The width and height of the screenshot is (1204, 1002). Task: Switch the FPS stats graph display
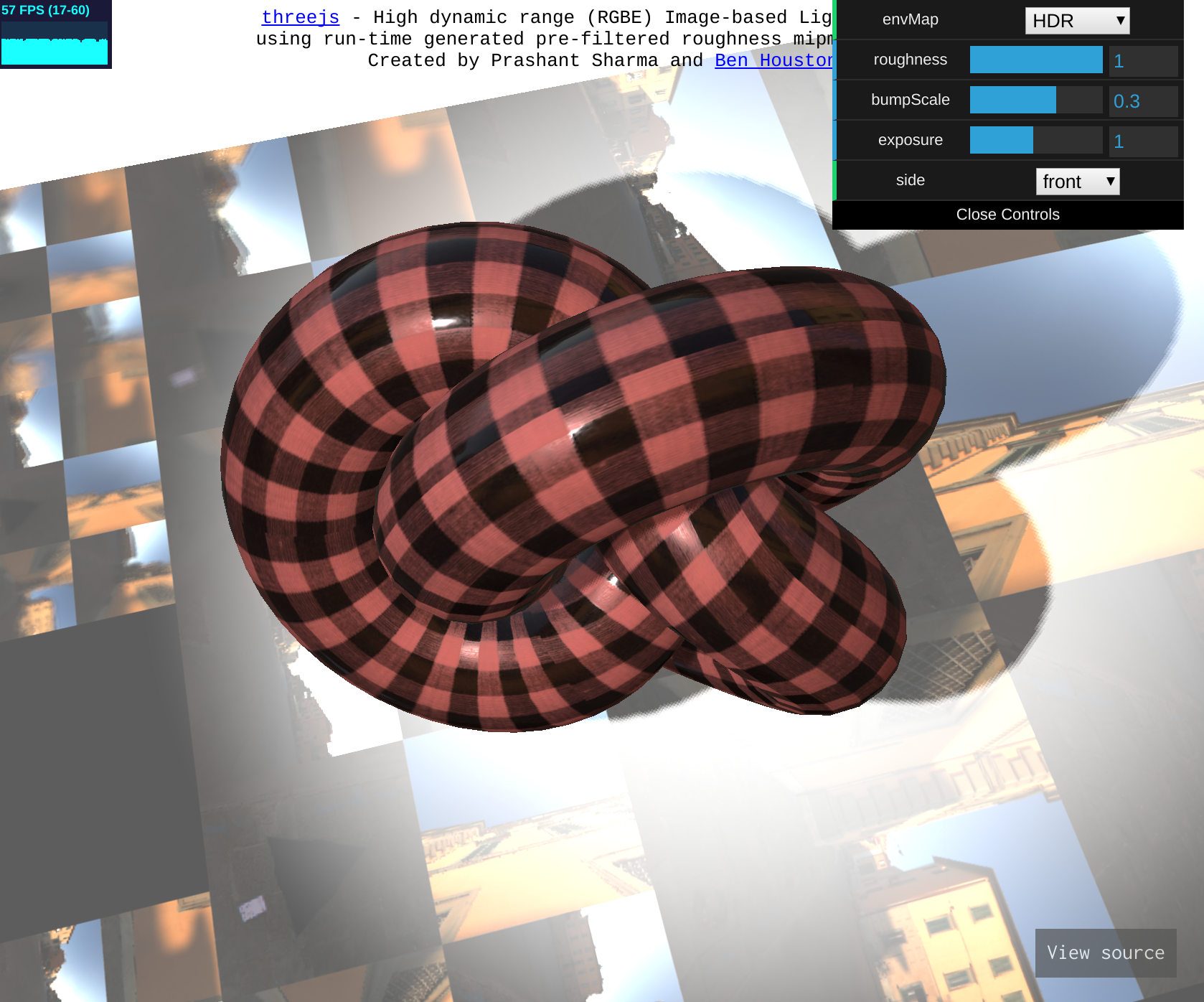(x=55, y=34)
